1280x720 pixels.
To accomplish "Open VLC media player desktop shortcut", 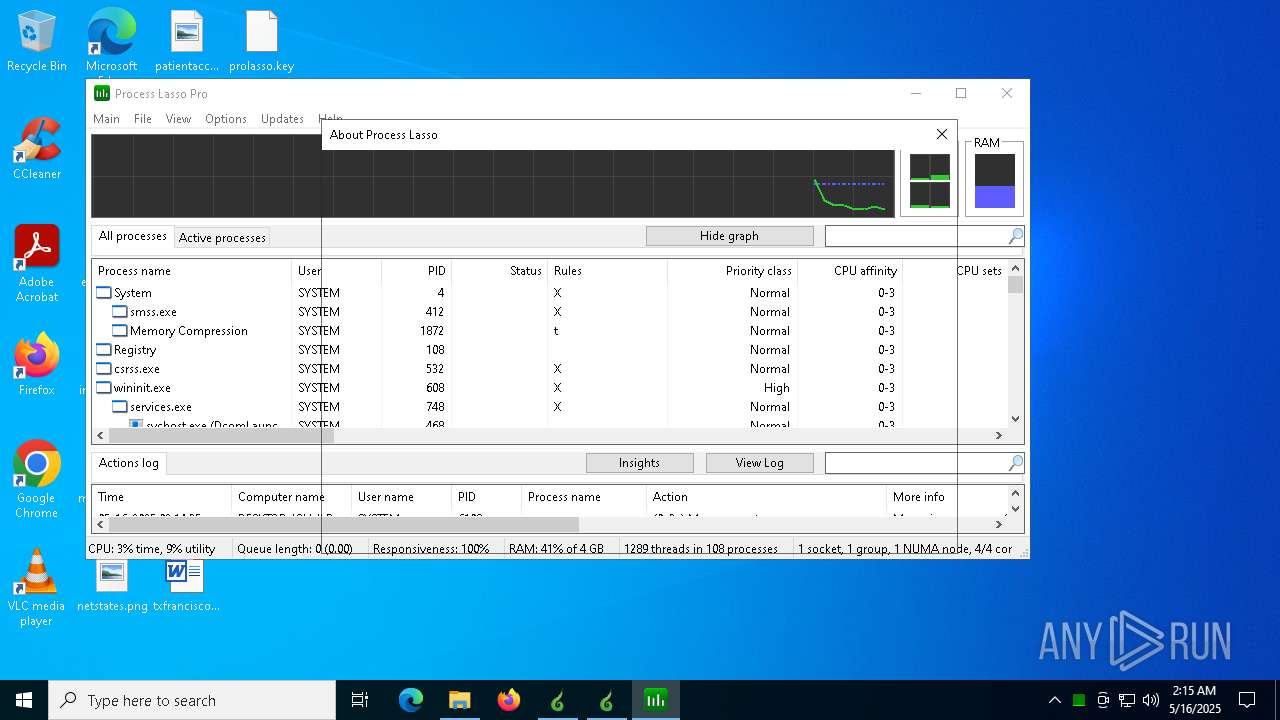I will [x=37, y=587].
